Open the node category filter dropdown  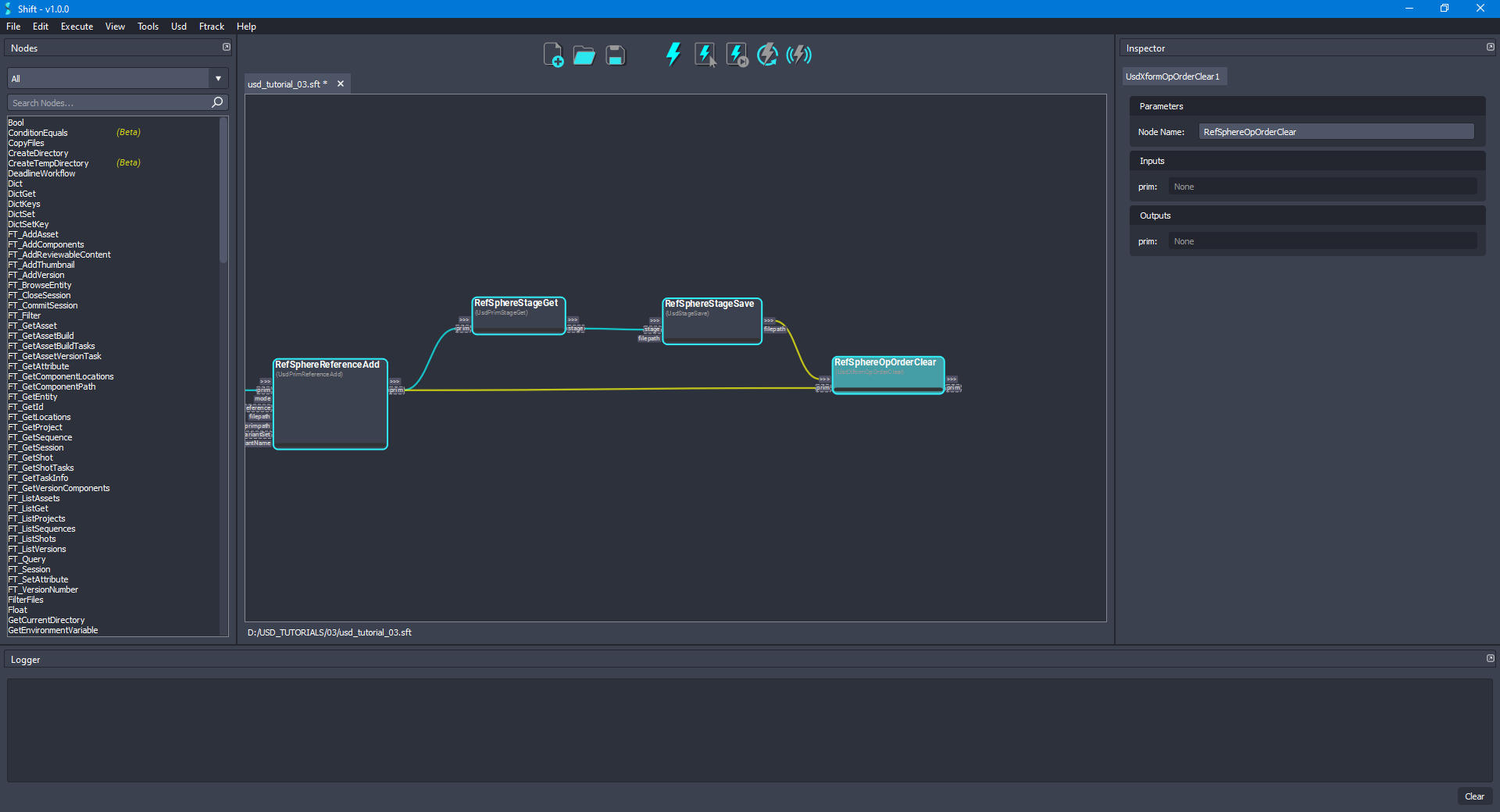(x=218, y=78)
